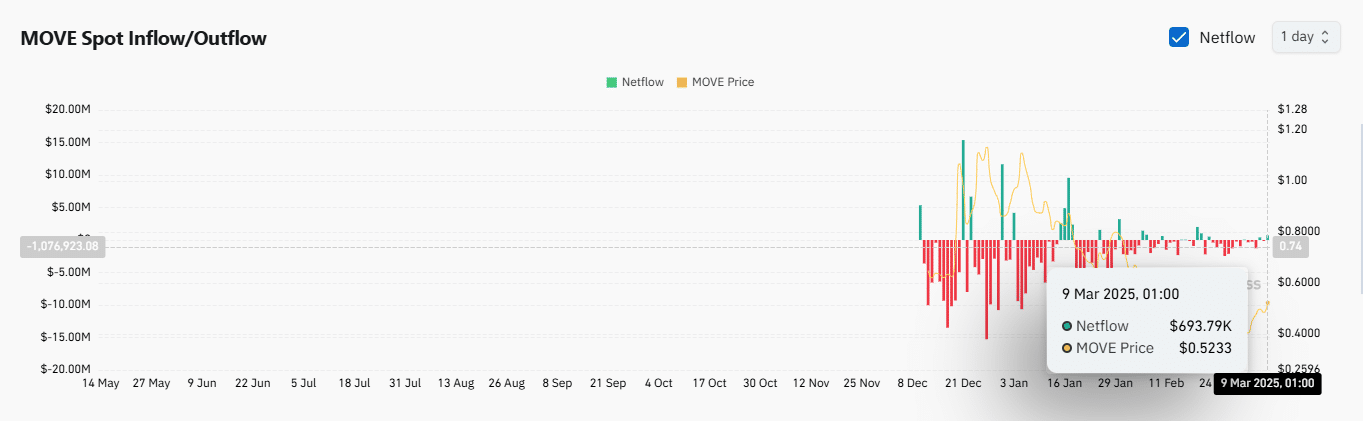
Task: Click the dropdown chevron arrows beside 1 day
Action: pos(1325,37)
